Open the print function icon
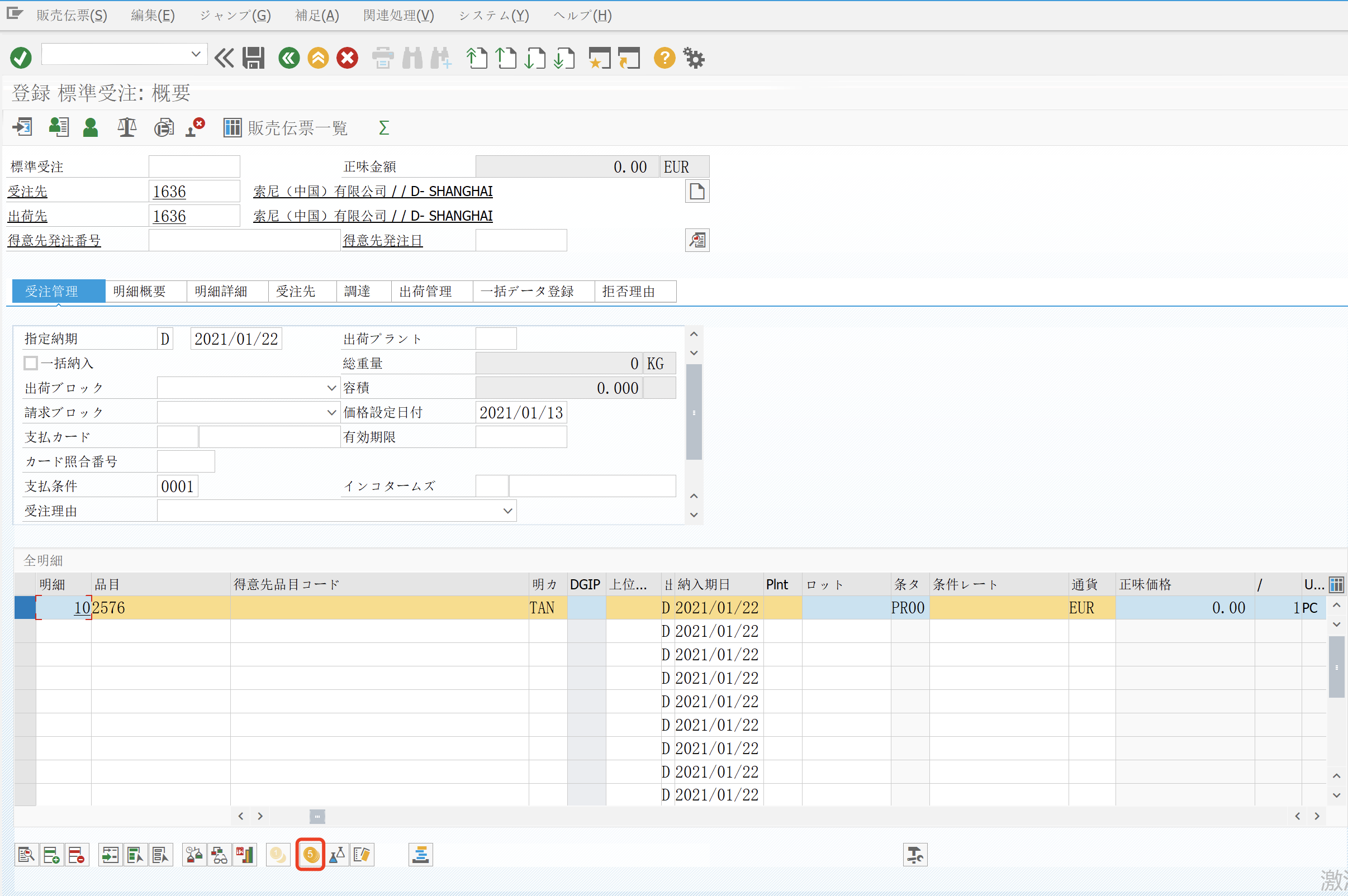Image resolution: width=1348 pixels, height=896 pixels. pos(382,58)
